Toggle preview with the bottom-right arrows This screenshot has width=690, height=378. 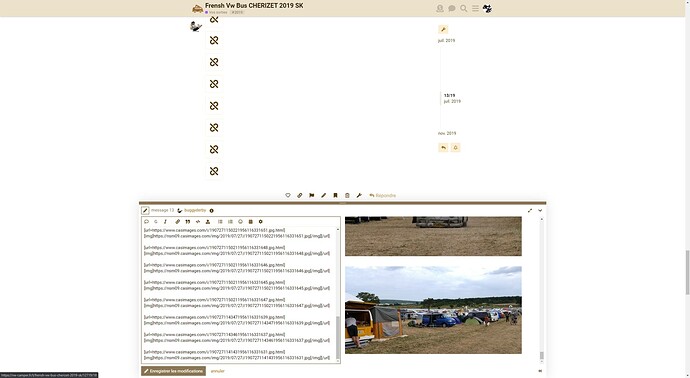point(540,371)
